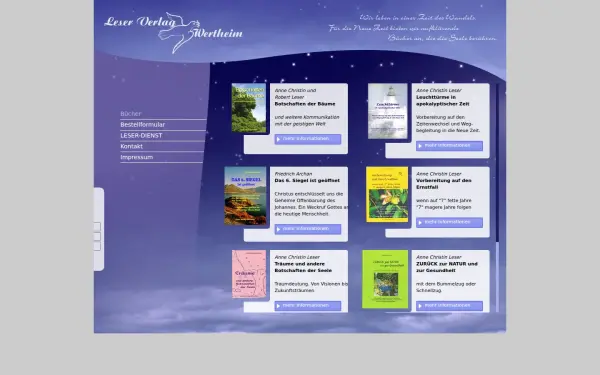The width and height of the screenshot is (600, 375).
Task: Click mehr Informationen for Botschaften der Bäume
Action: [308, 139]
